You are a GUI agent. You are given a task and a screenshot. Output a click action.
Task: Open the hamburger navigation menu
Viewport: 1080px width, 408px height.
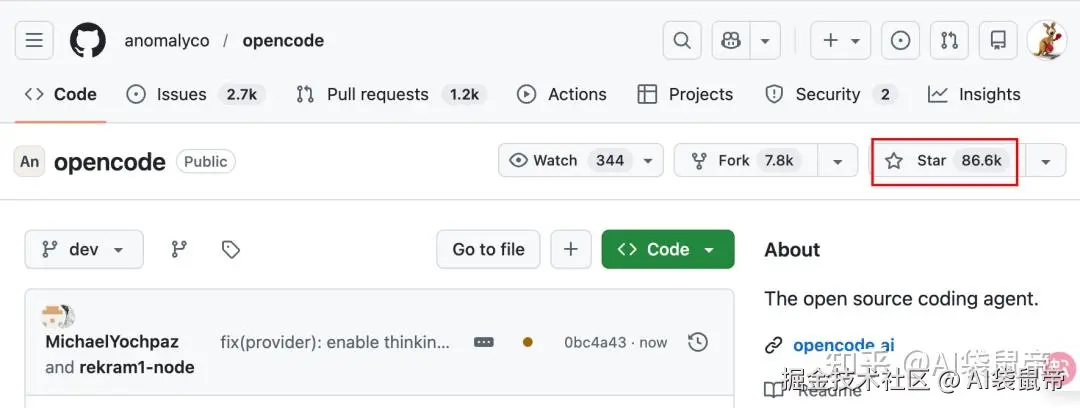(x=34, y=41)
